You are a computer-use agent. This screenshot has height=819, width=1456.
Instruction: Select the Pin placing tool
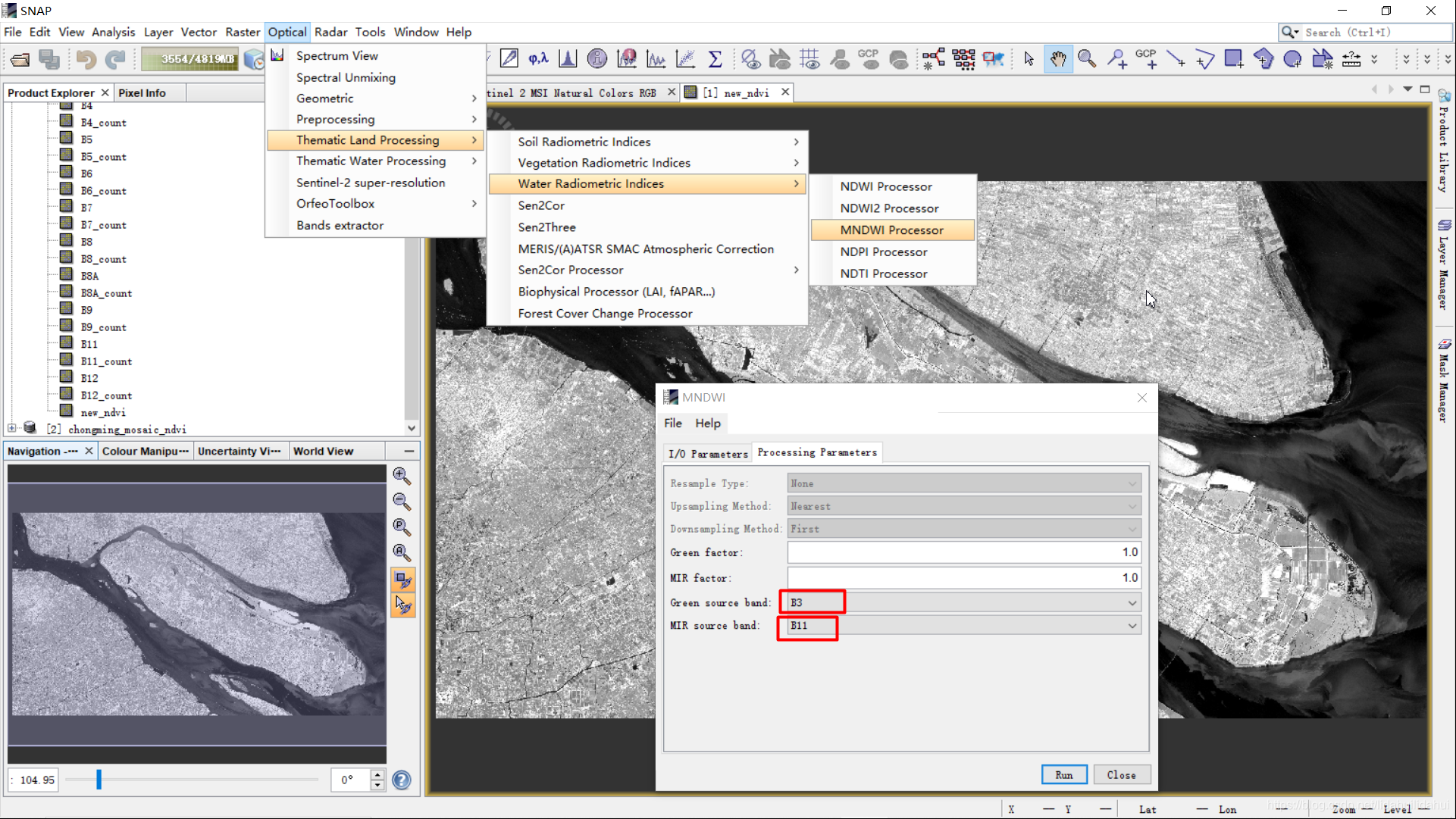pyautogui.click(x=1116, y=59)
